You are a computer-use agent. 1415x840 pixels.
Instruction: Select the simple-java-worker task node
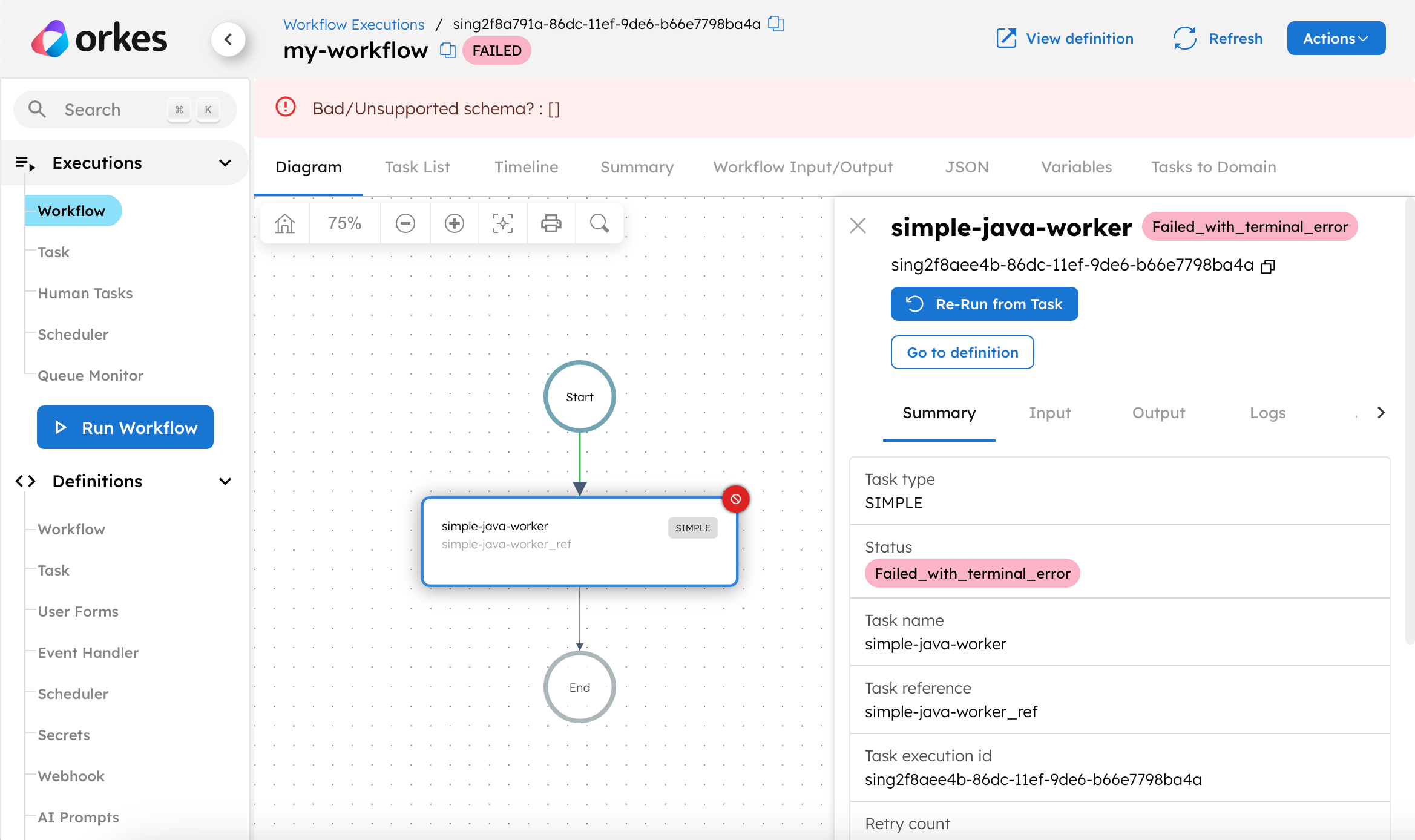[x=580, y=542]
